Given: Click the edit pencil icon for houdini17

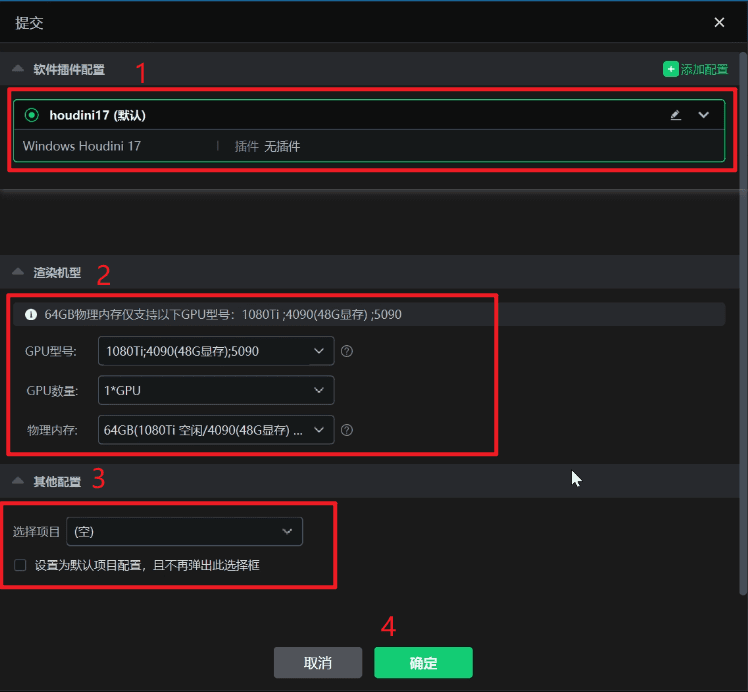Looking at the screenshot, I should click(676, 115).
